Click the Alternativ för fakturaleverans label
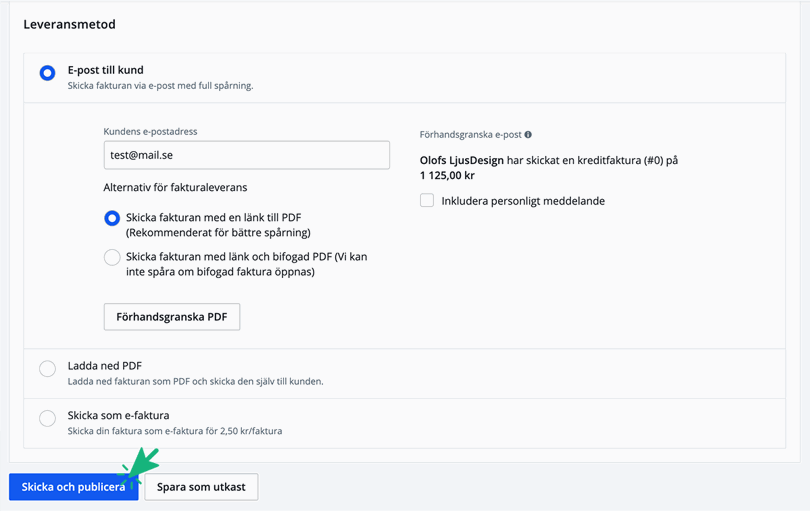Screen dimensions: 810x511 coord(175,187)
